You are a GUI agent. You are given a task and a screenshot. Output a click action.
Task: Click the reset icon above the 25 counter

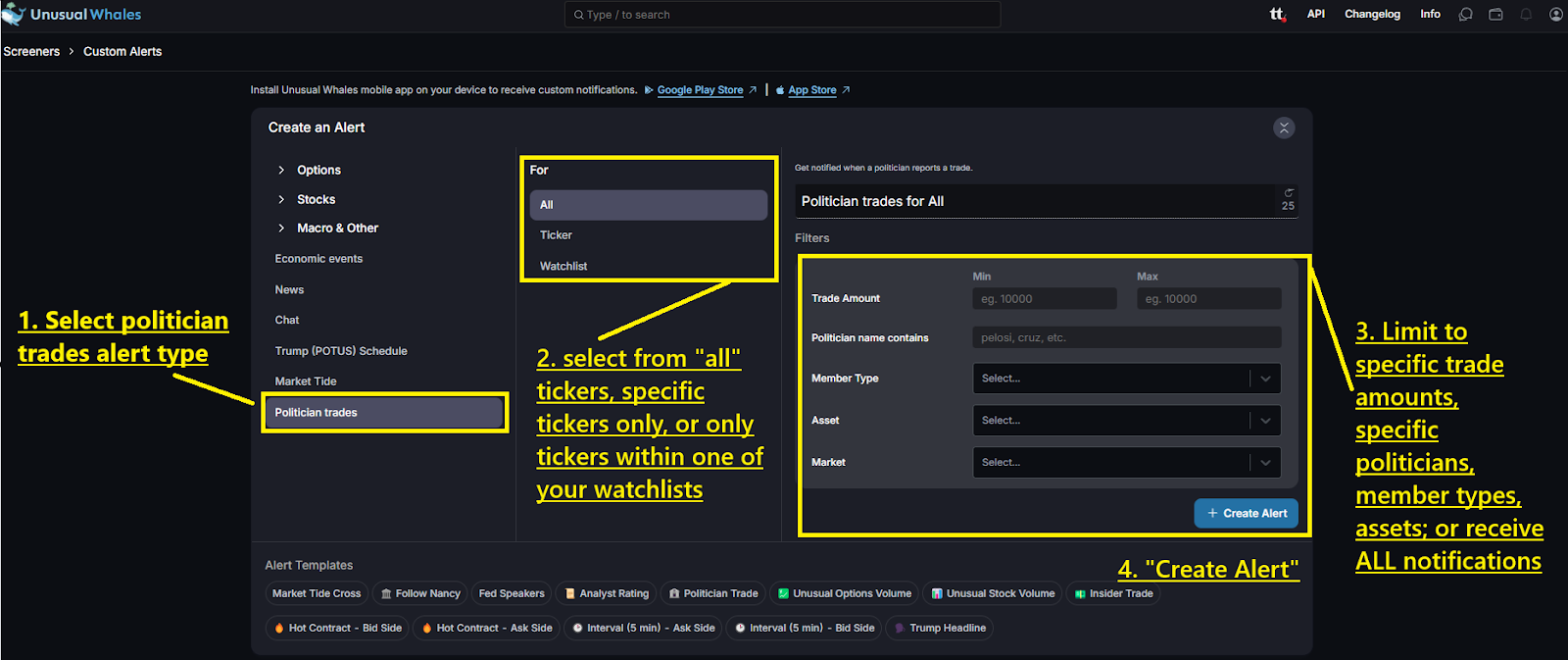click(1289, 192)
